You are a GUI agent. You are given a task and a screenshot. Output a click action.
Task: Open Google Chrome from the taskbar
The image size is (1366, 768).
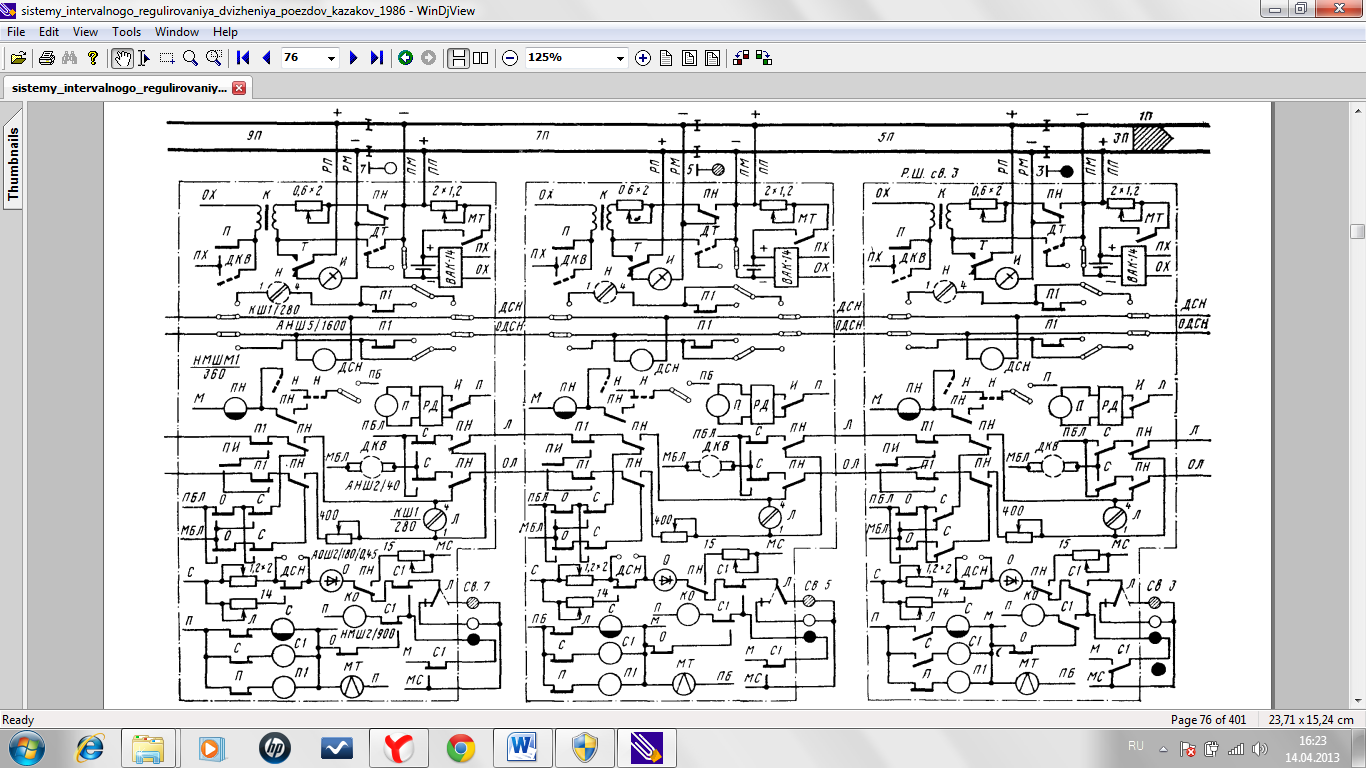(x=461, y=747)
